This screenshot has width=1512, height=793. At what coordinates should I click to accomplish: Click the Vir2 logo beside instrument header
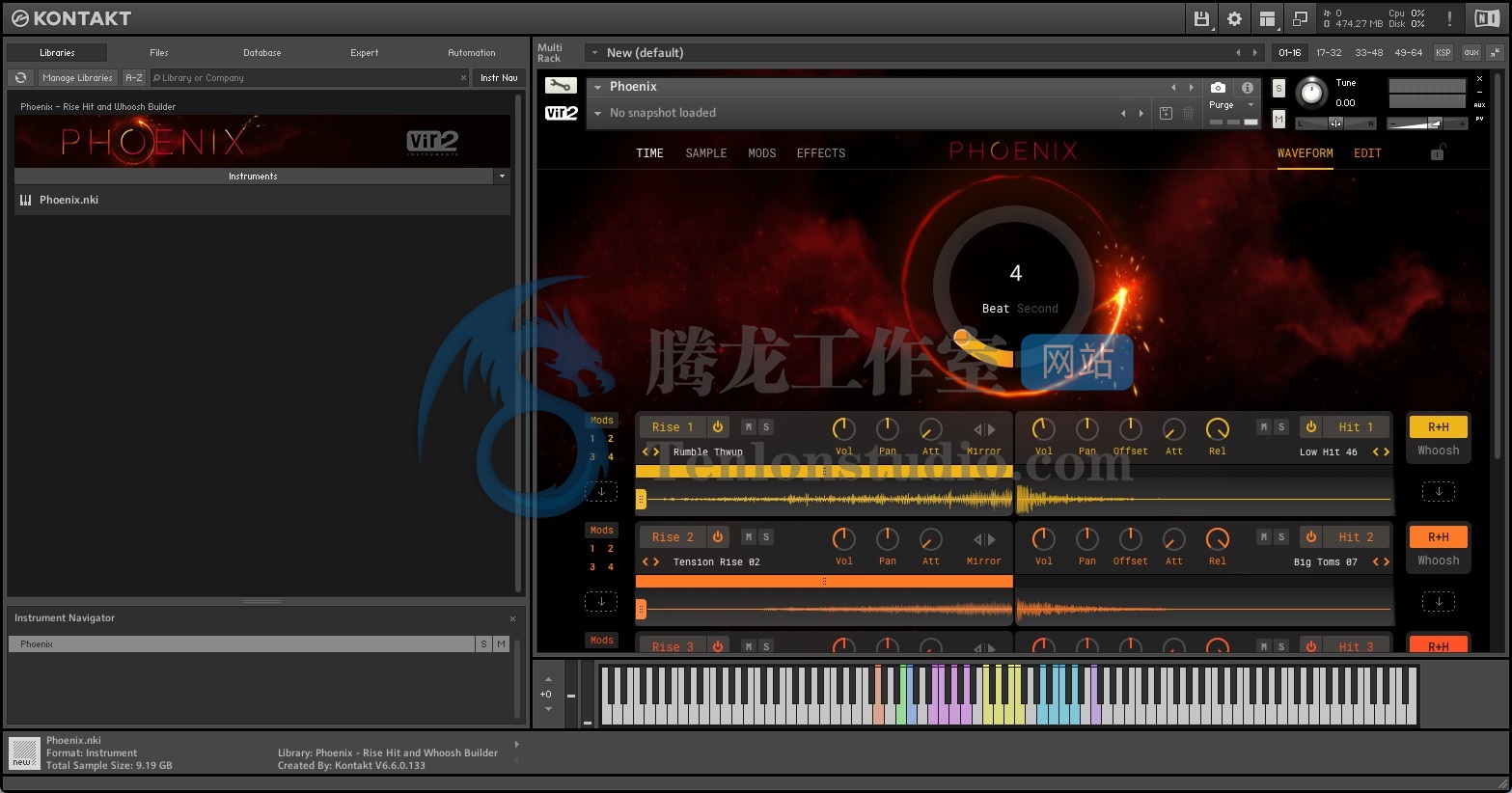point(561,113)
